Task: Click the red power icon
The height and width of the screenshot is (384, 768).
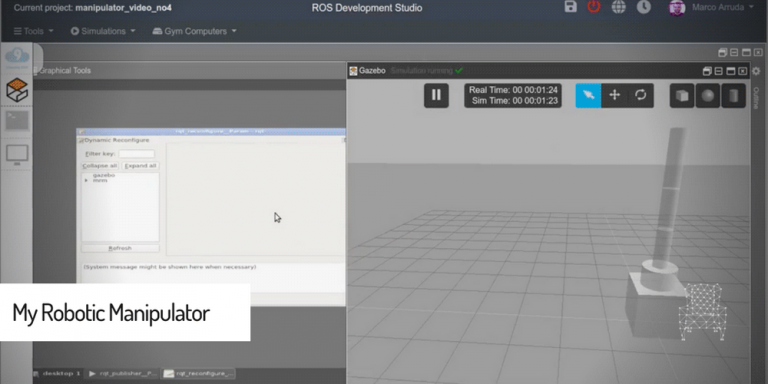Action: tap(594, 7)
